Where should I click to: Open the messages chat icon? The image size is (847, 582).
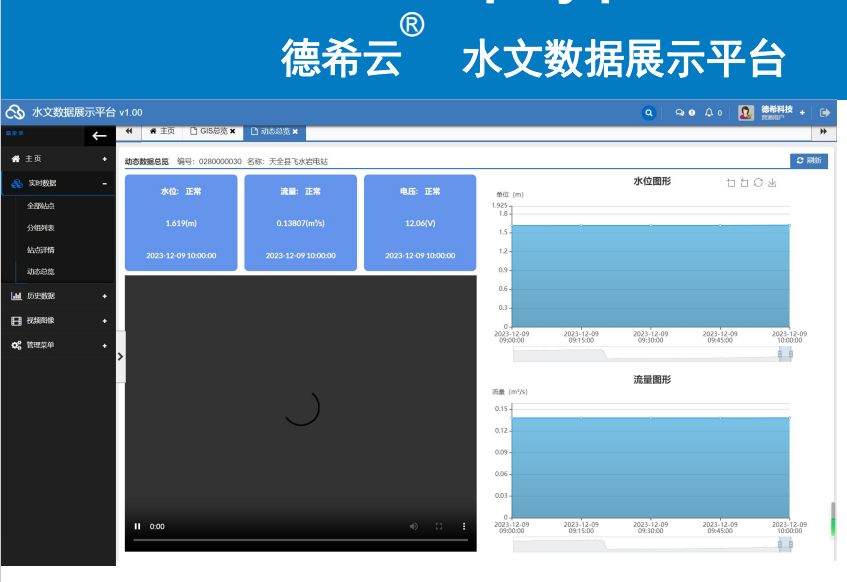pyautogui.click(x=680, y=112)
